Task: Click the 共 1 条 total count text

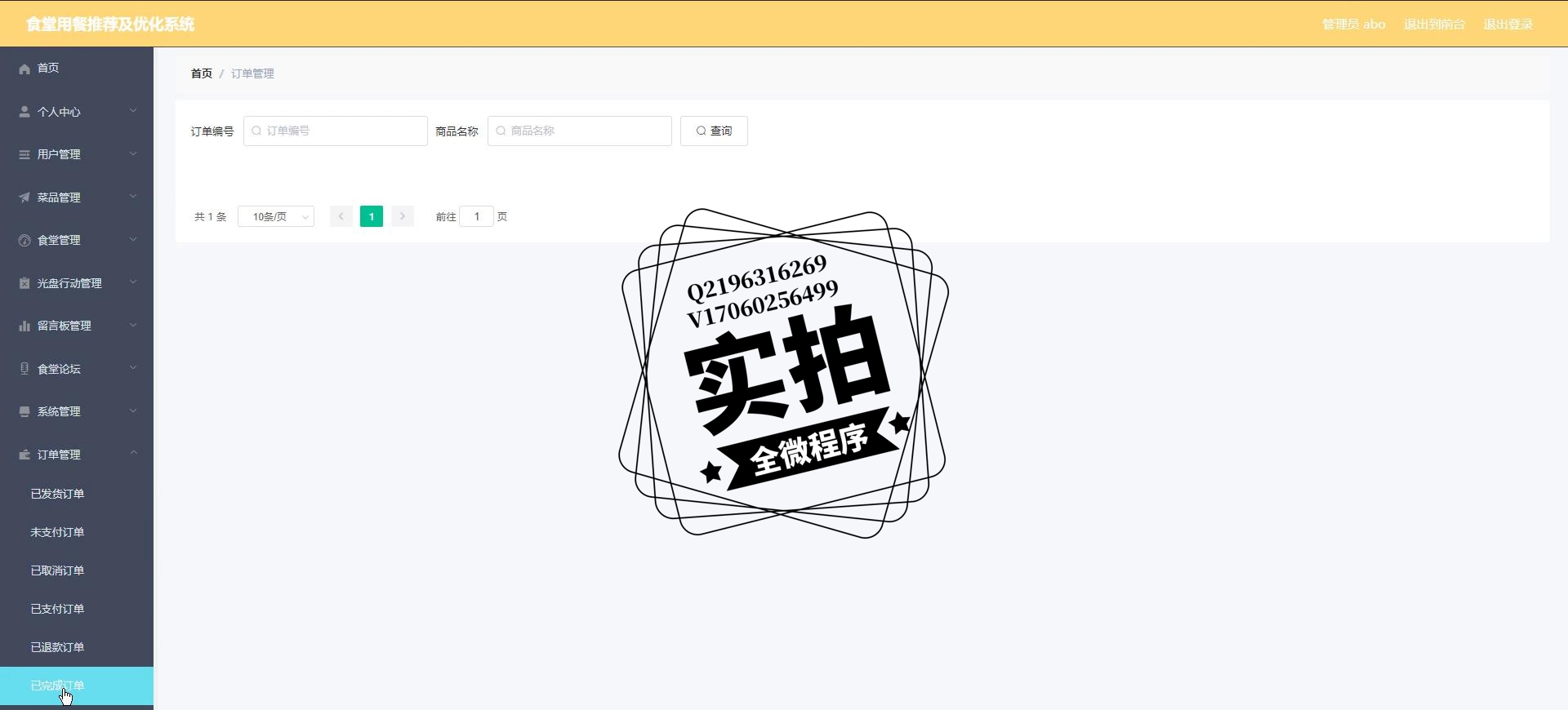Action: [210, 217]
